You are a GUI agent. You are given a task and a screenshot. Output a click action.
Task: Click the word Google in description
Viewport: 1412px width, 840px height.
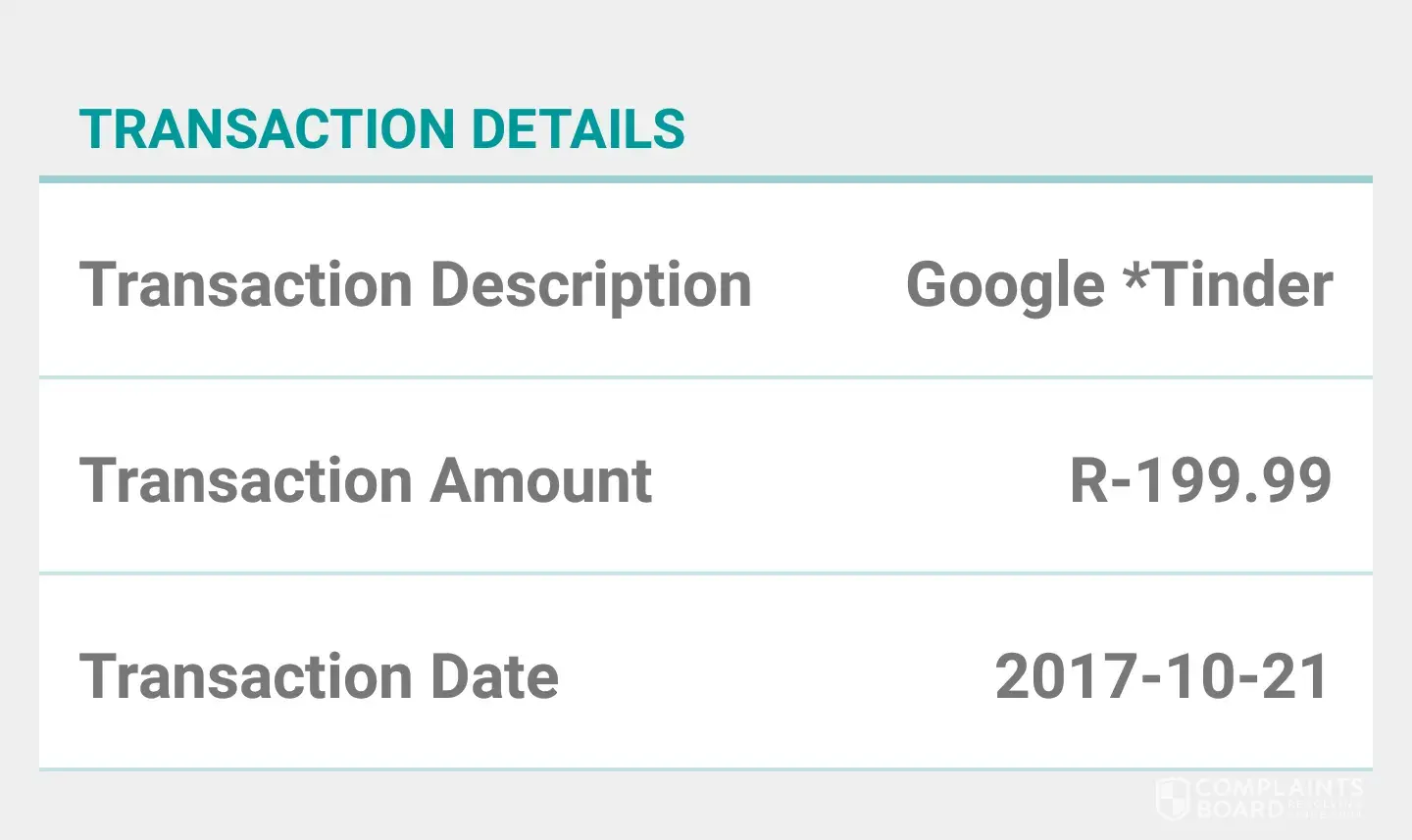pos(1005,285)
